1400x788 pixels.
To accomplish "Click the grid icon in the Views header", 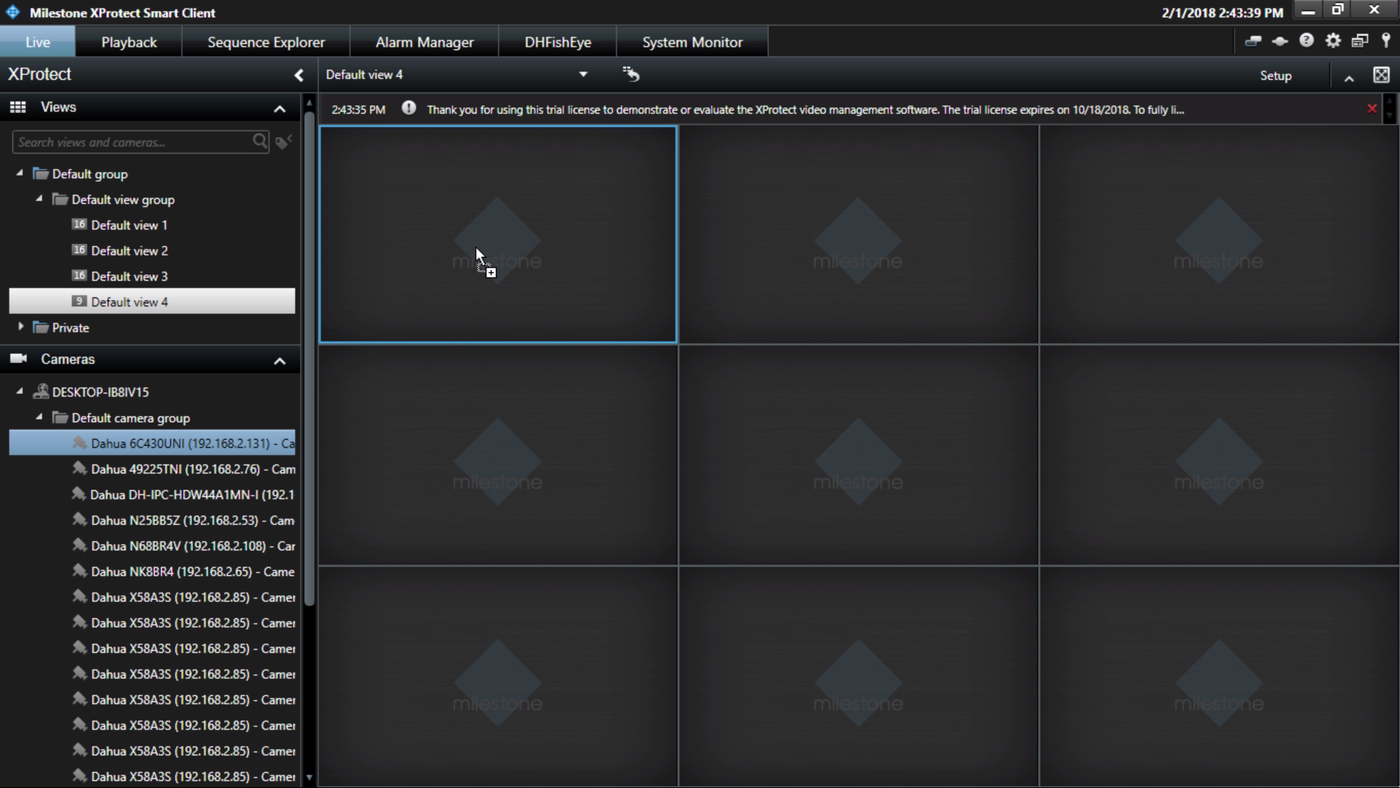I will (18, 107).
